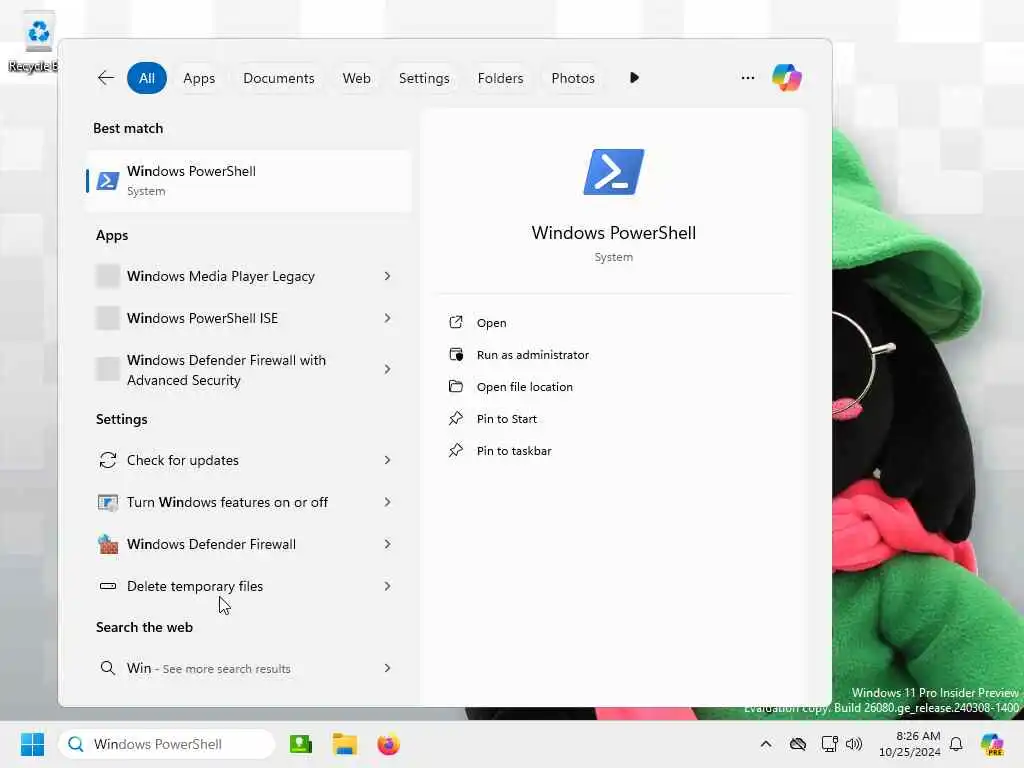Choose Run as administrator

coord(533,355)
